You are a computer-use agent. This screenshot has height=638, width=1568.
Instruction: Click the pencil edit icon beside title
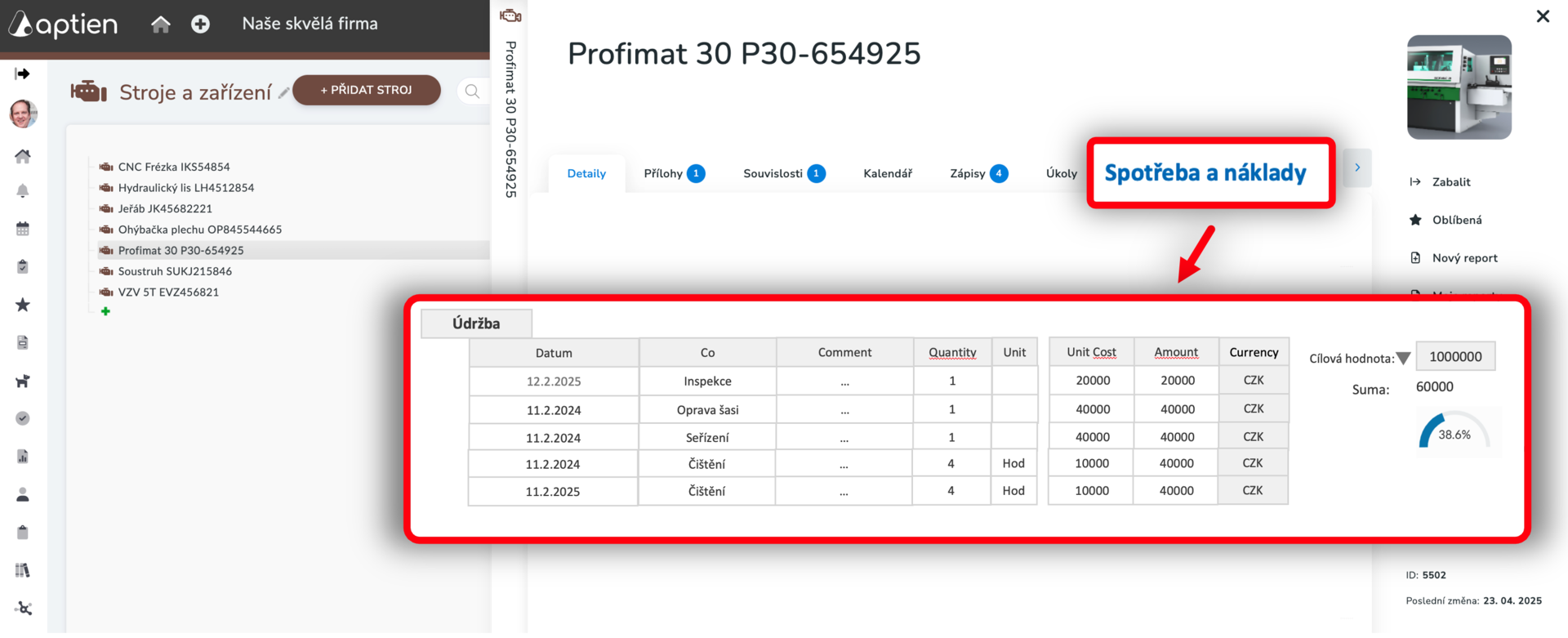point(283,92)
